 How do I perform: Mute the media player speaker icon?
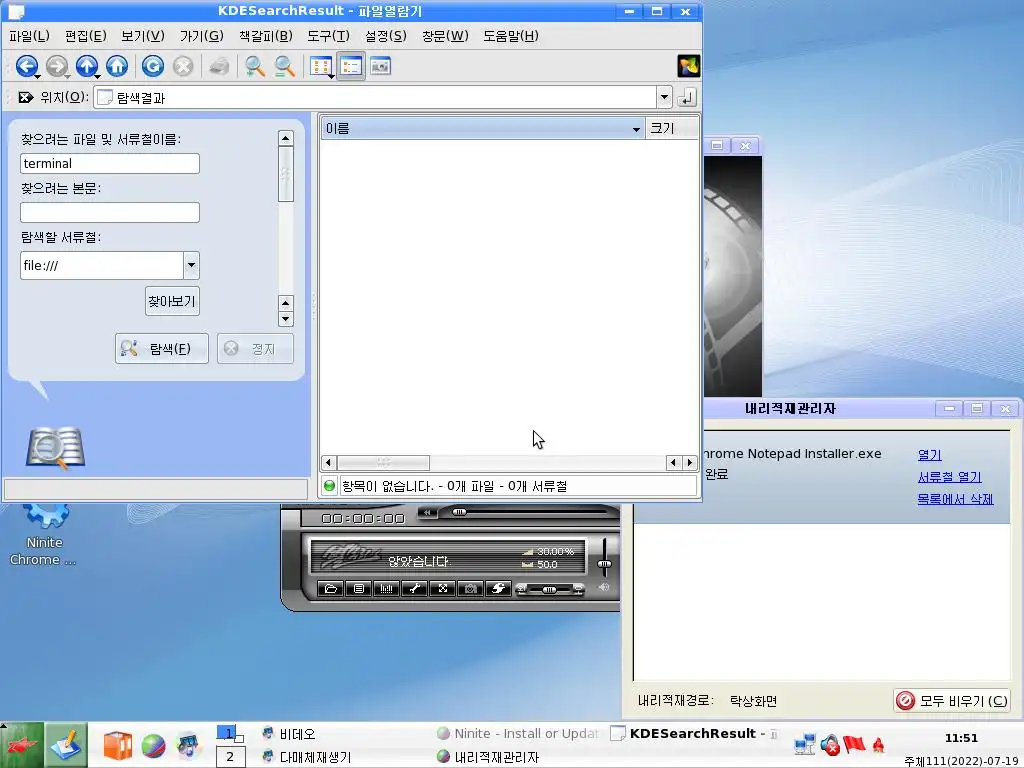coord(604,587)
